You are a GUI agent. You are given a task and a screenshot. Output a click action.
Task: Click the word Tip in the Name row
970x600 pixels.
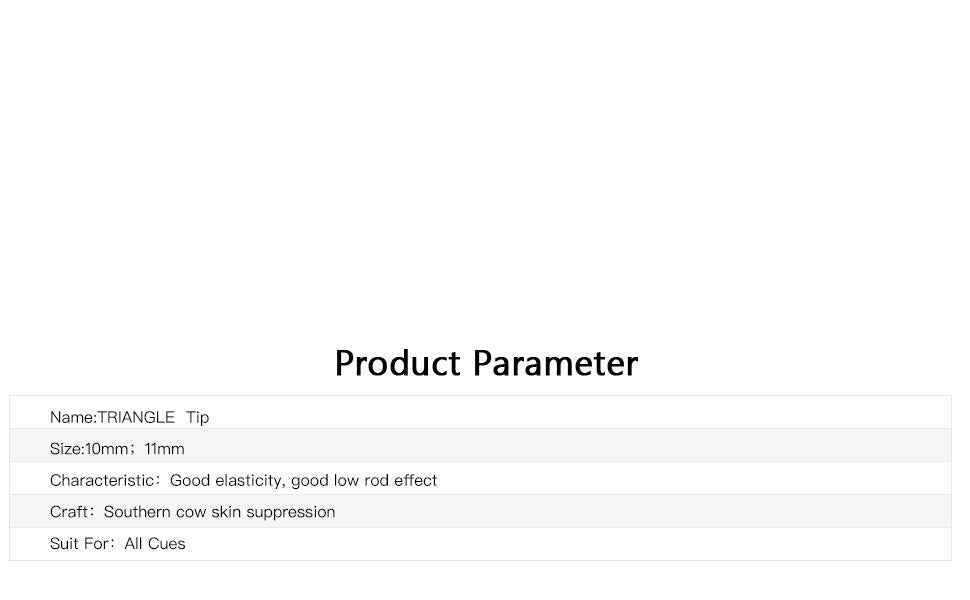[197, 417]
